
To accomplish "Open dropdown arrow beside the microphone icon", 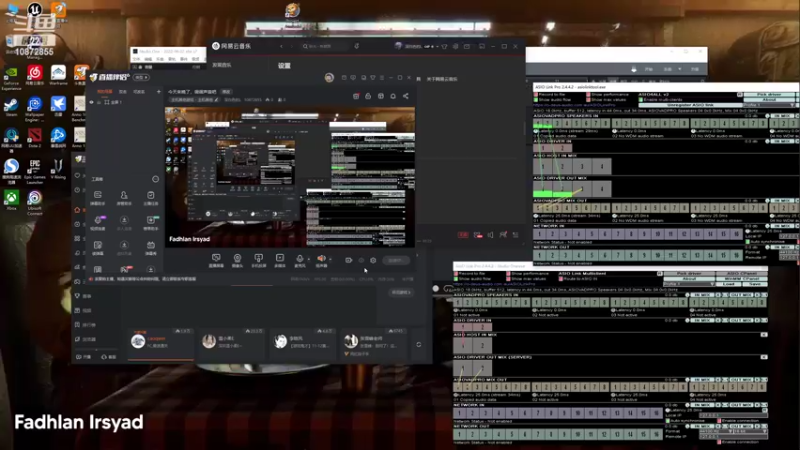I will [308, 259].
